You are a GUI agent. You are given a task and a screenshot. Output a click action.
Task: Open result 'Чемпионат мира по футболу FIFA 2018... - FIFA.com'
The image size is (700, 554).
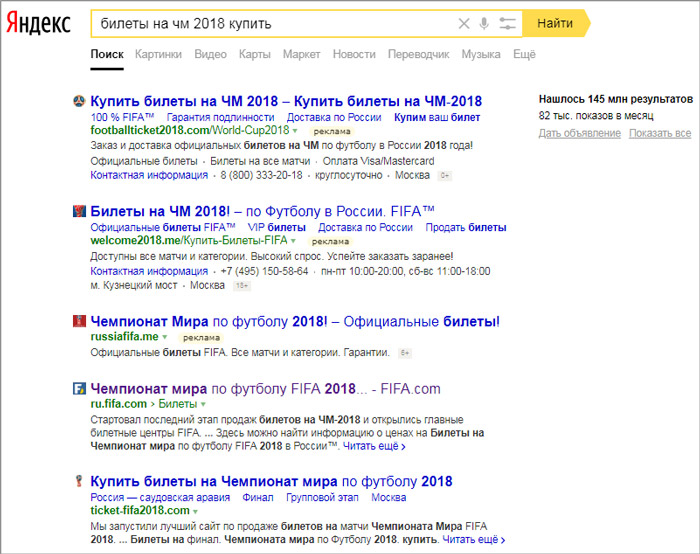coord(265,389)
